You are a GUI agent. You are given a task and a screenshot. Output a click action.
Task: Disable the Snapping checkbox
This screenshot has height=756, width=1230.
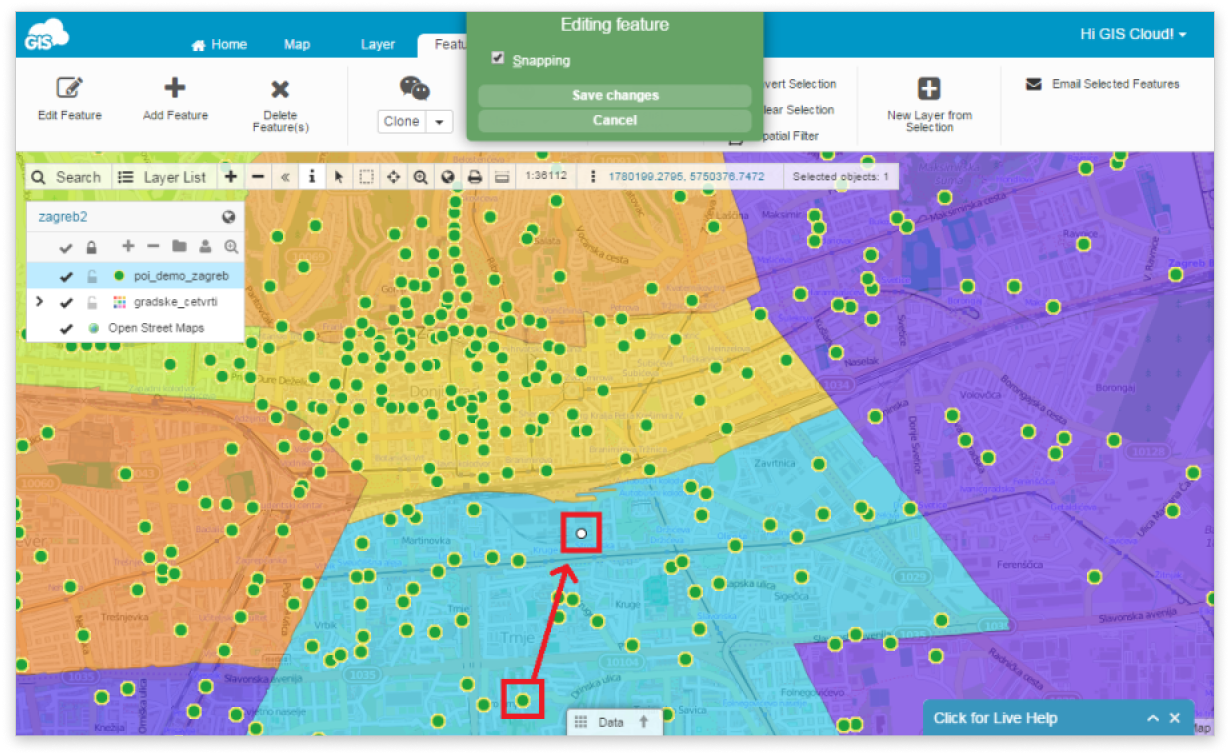[x=498, y=58]
